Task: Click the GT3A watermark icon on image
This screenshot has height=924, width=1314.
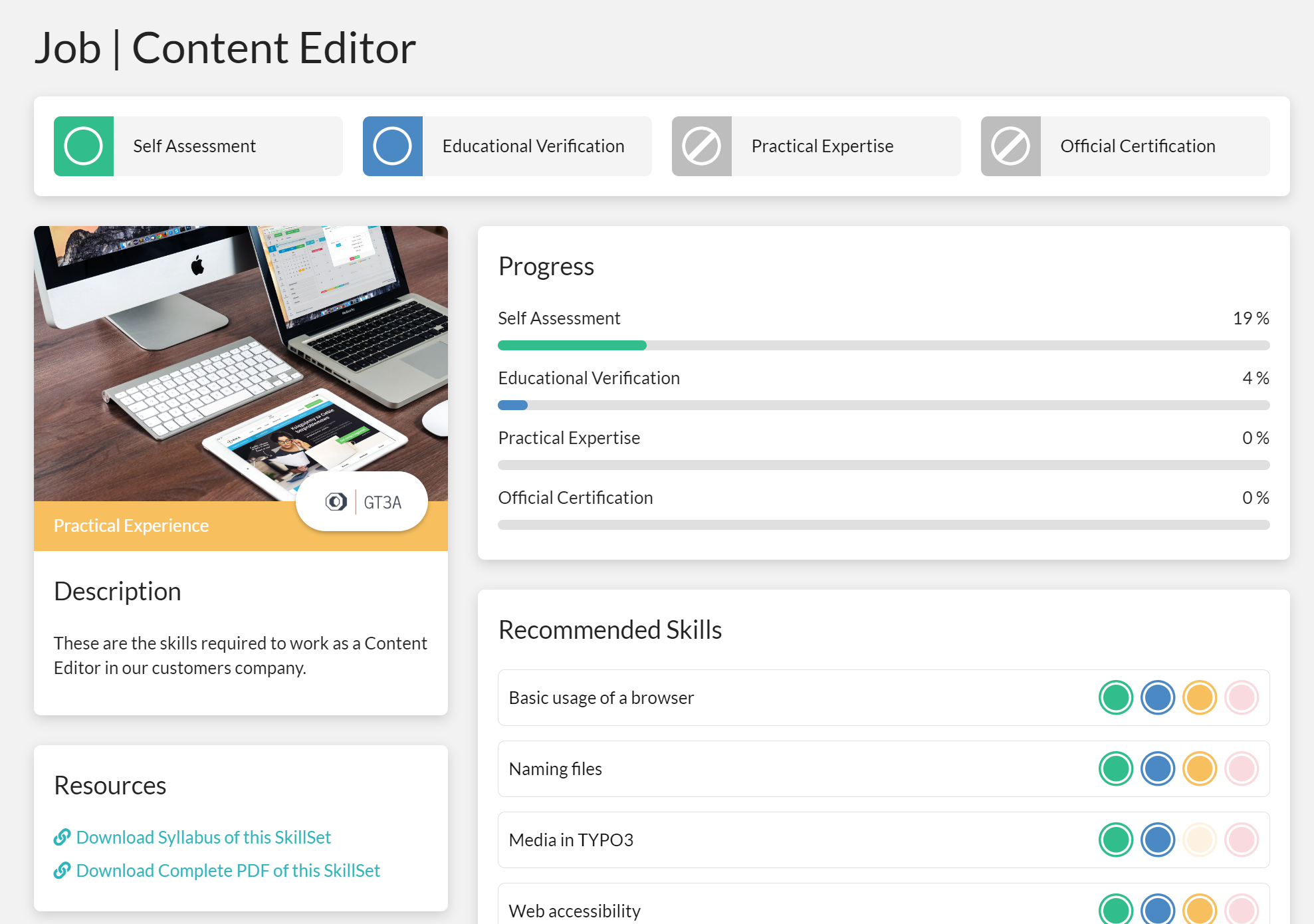Action: tap(336, 501)
